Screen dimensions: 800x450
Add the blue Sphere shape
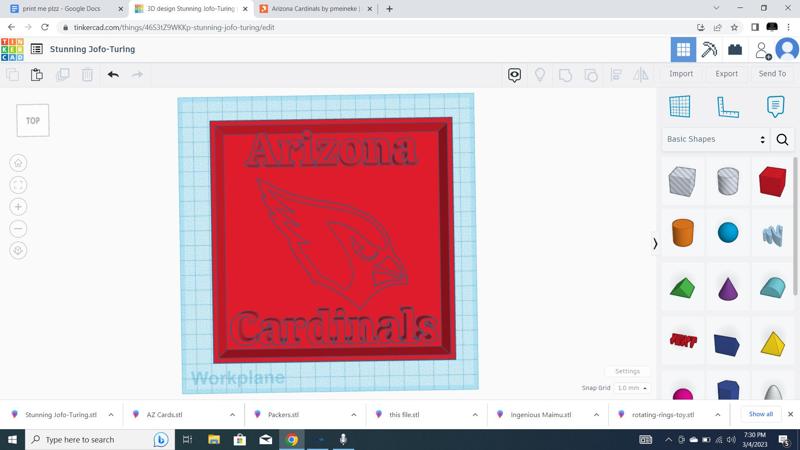[x=728, y=233]
